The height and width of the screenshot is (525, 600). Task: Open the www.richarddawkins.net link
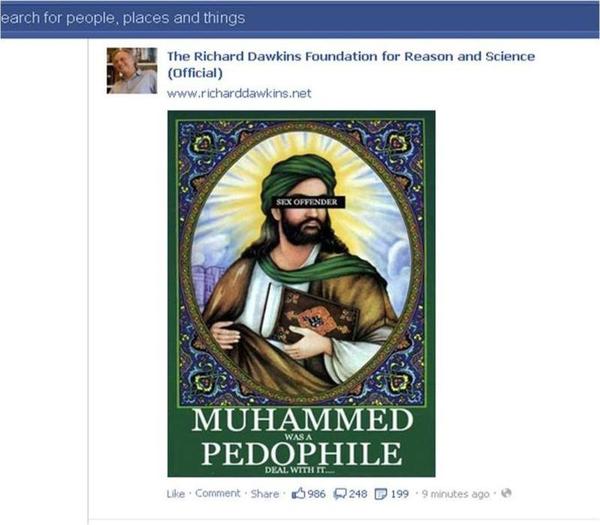(239, 93)
